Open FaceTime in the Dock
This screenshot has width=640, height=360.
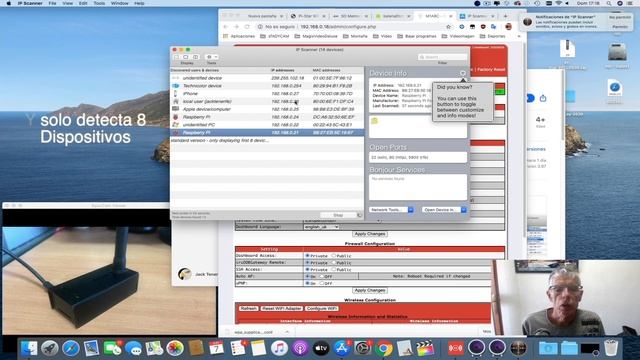coord(112,348)
